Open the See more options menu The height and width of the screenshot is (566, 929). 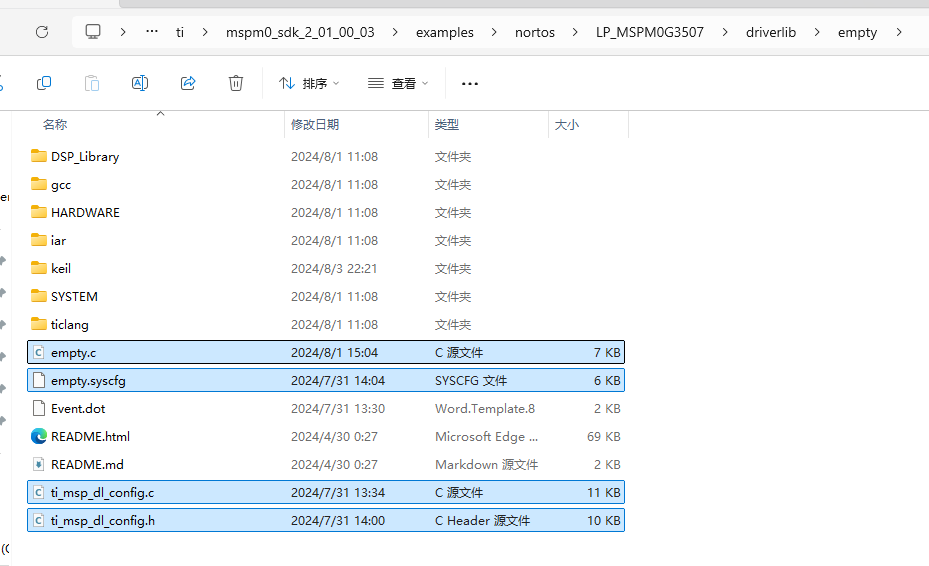[470, 84]
